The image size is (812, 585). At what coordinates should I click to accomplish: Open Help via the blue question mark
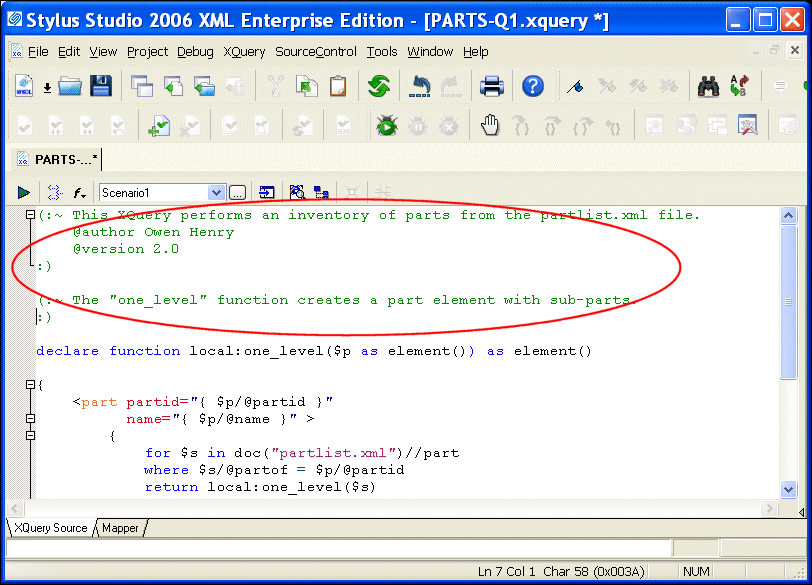click(x=533, y=86)
